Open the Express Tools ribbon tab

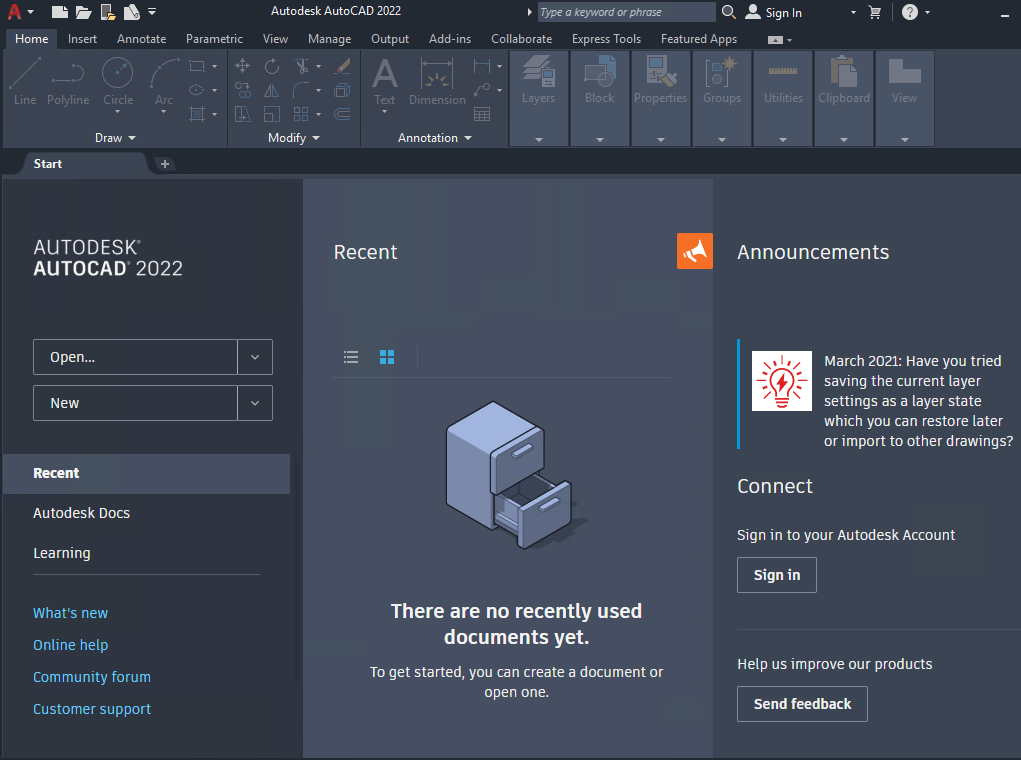point(606,39)
